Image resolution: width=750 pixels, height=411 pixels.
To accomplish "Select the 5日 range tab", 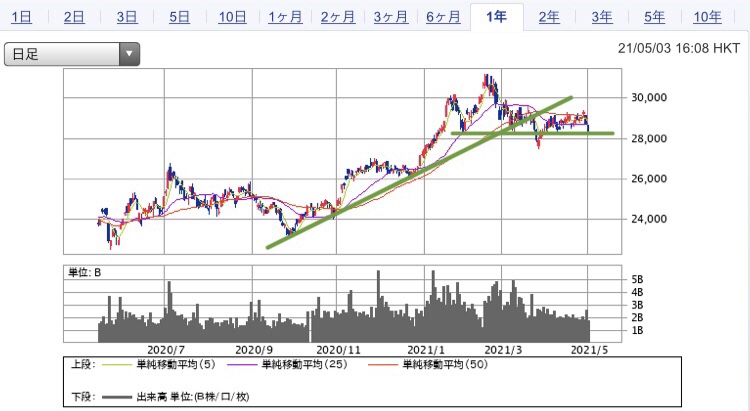I will click(x=179, y=17).
